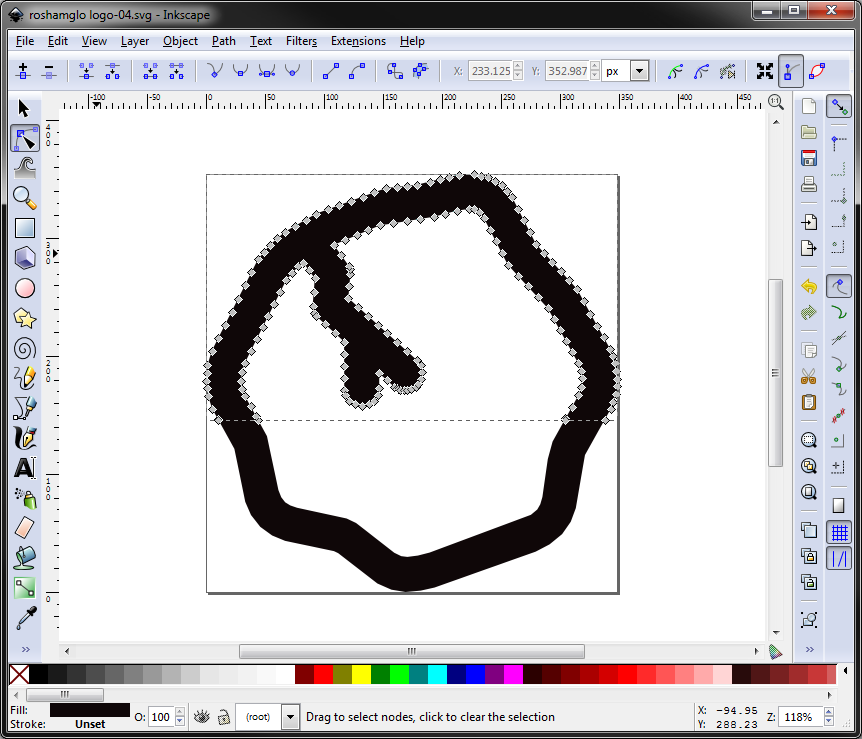Open the Extensions menu
862x739 pixels.
tap(358, 41)
